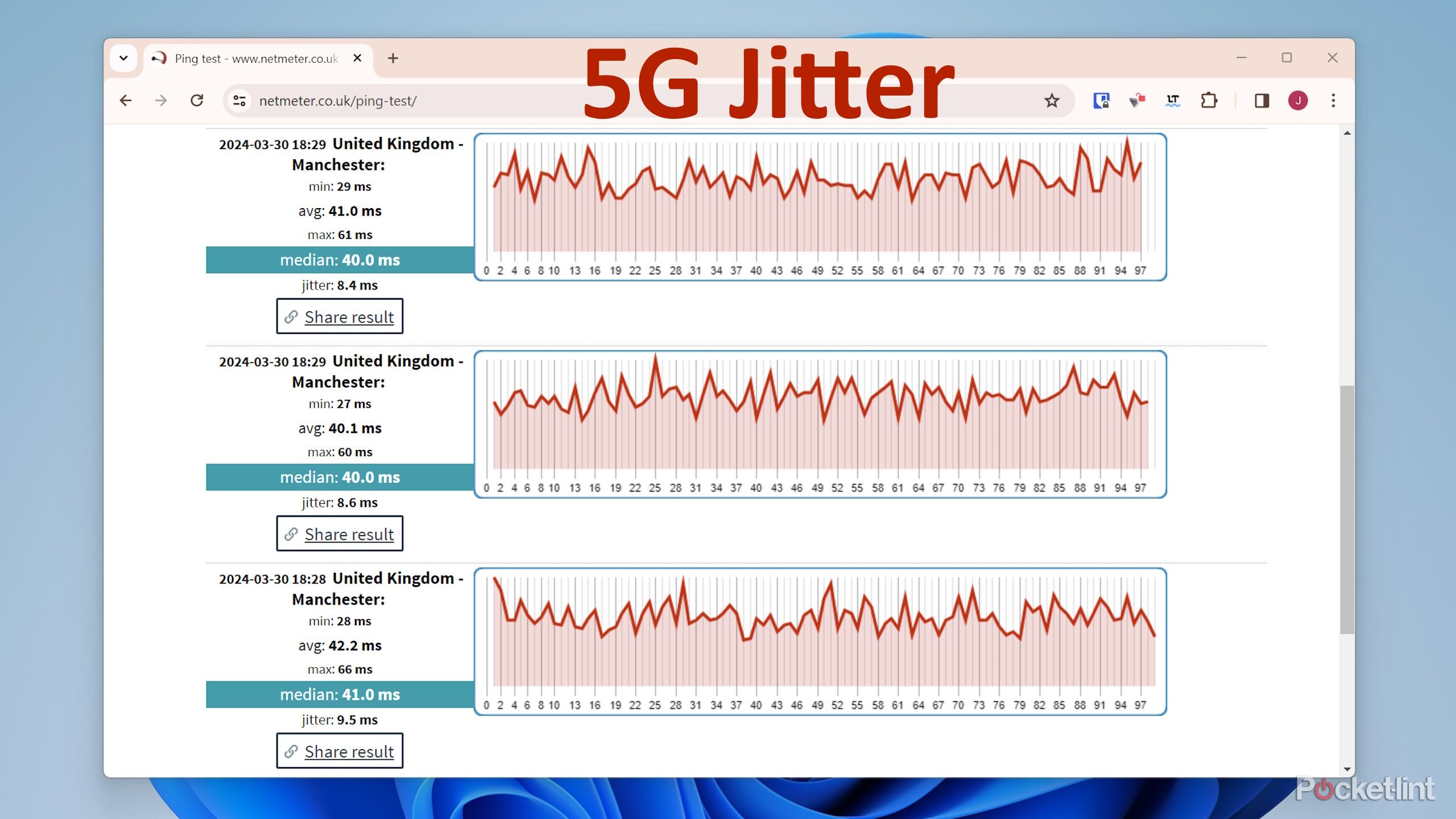Click Share result for the 18:28 test

coord(340,751)
